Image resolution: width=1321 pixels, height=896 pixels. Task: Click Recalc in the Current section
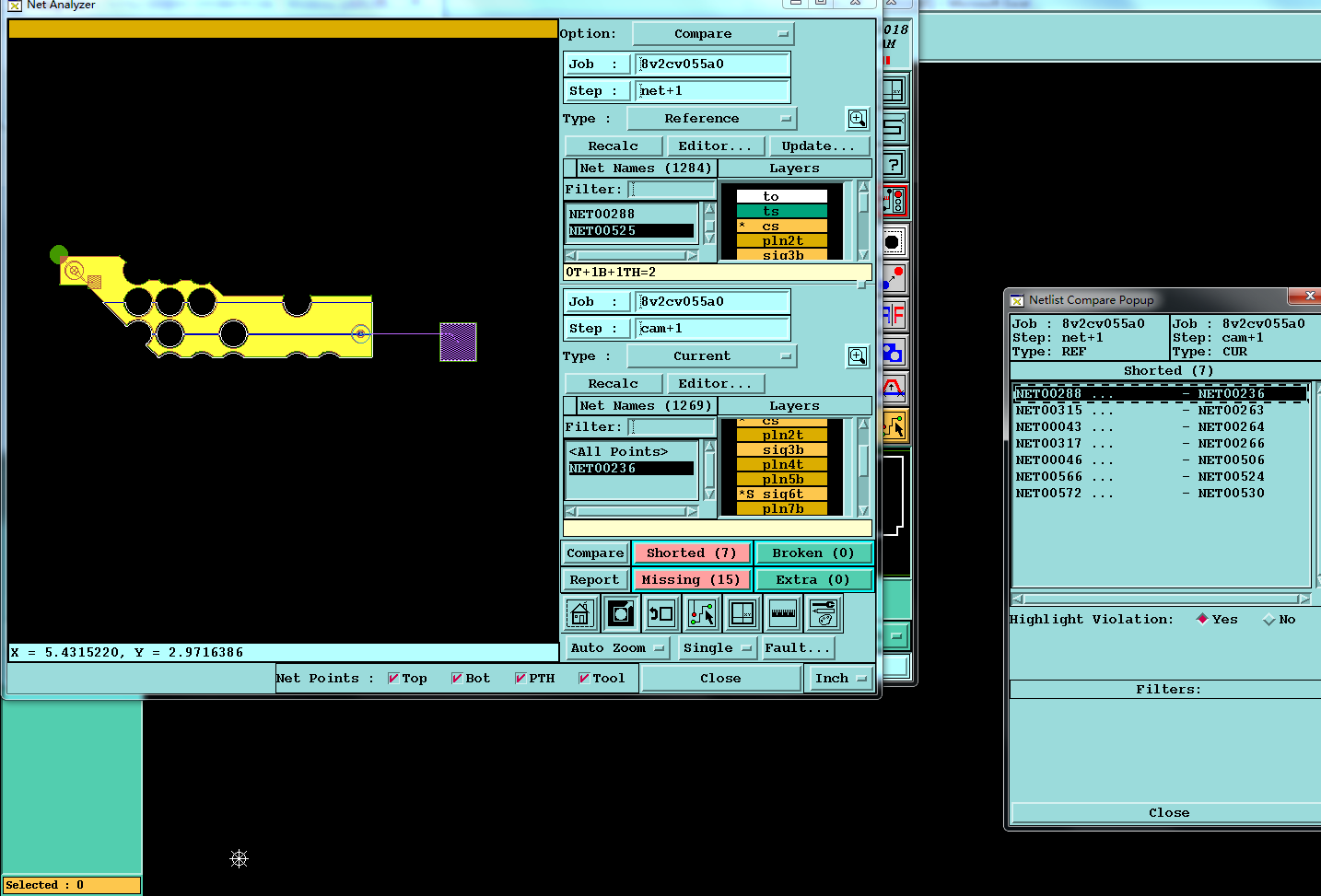(614, 384)
